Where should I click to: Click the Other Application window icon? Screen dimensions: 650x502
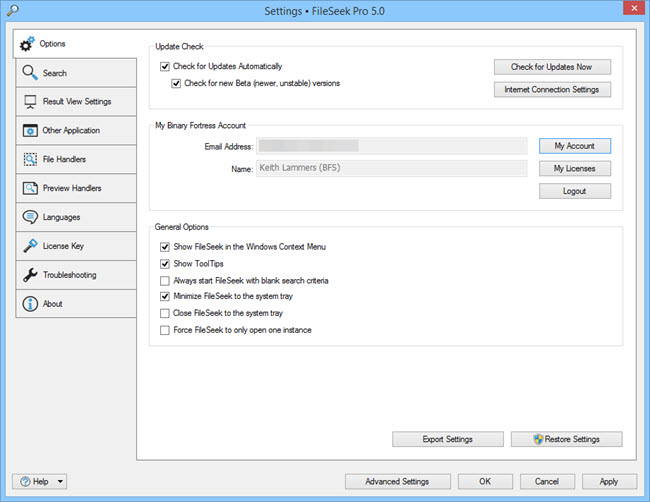(x=30, y=131)
